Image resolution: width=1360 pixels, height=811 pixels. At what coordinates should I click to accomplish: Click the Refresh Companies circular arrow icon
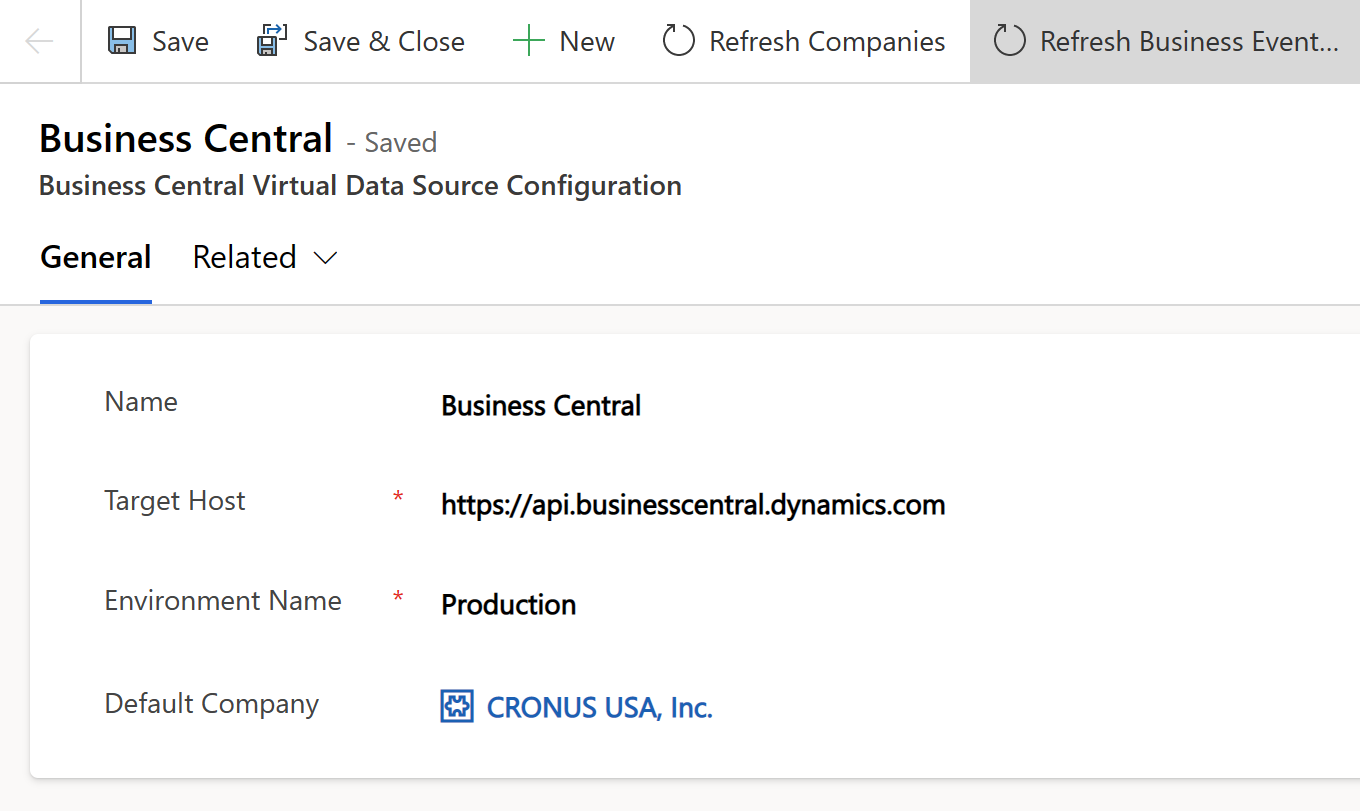(x=678, y=41)
